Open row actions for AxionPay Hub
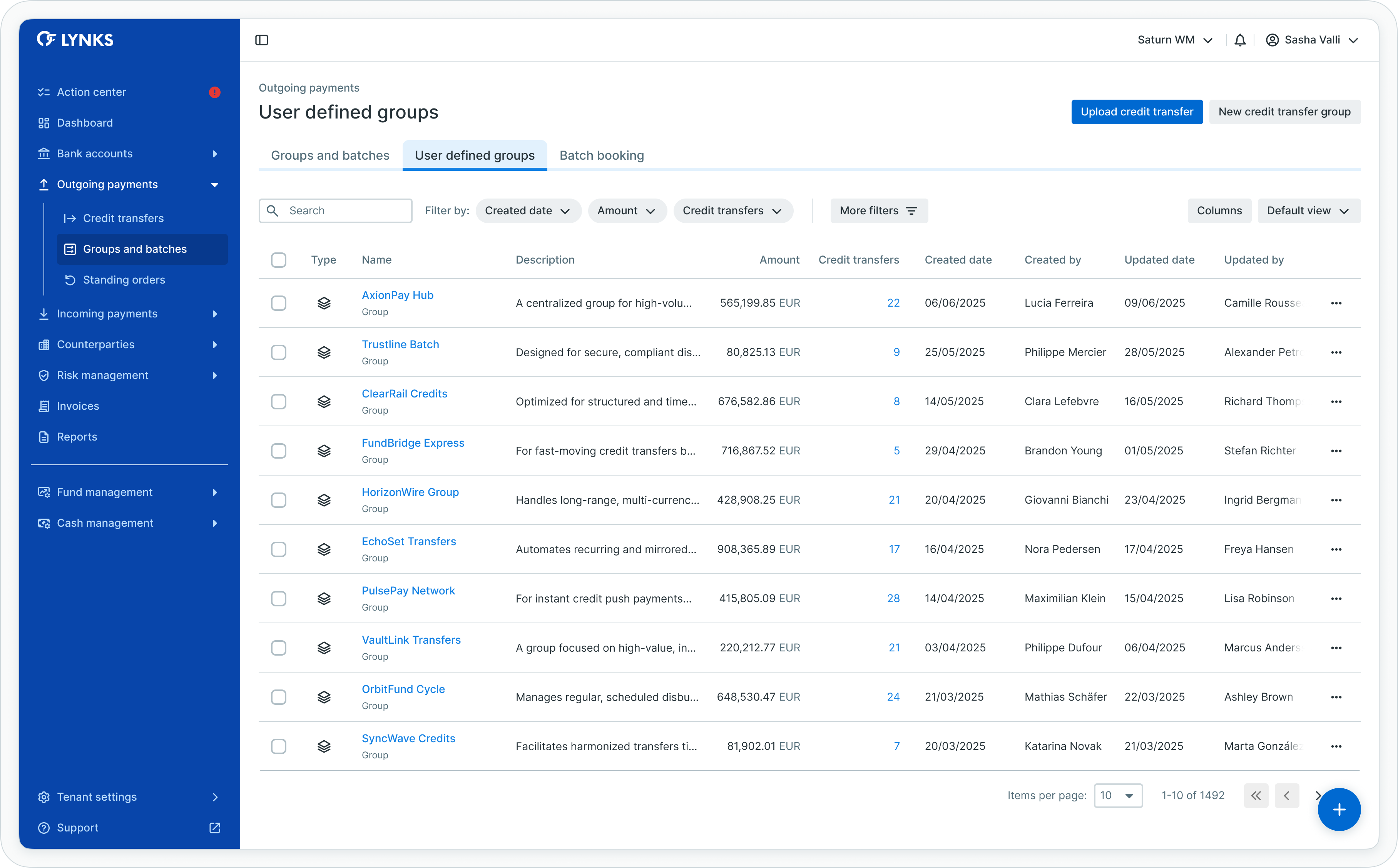 point(1336,303)
